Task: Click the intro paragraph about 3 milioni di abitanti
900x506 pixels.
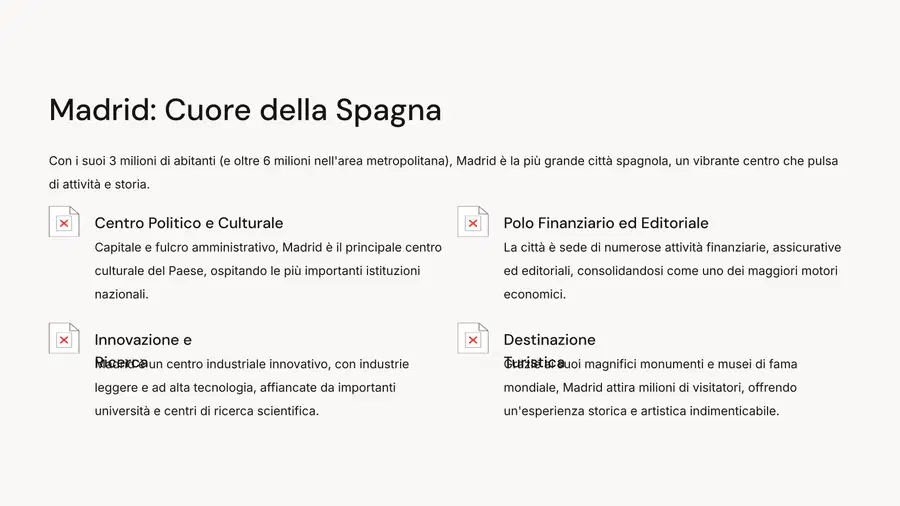Action: pyautogui.click(x=443, y=173)
